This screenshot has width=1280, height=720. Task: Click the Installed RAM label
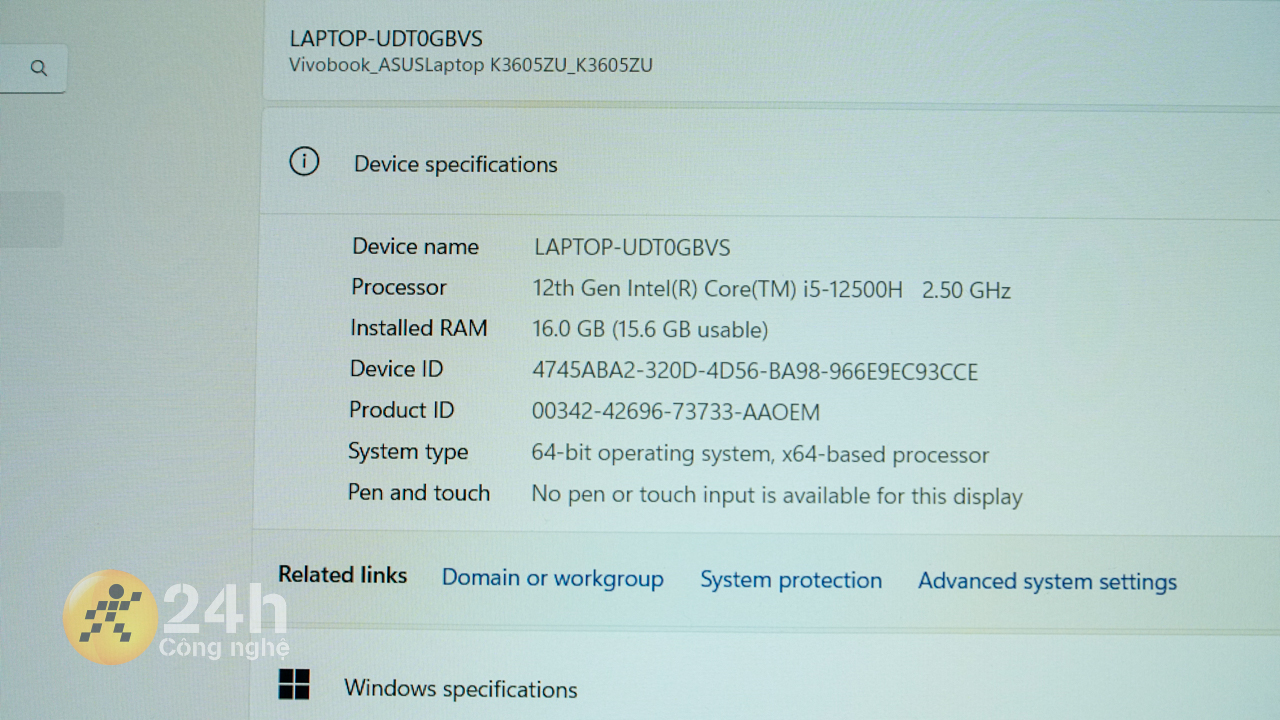click(419, 328)
